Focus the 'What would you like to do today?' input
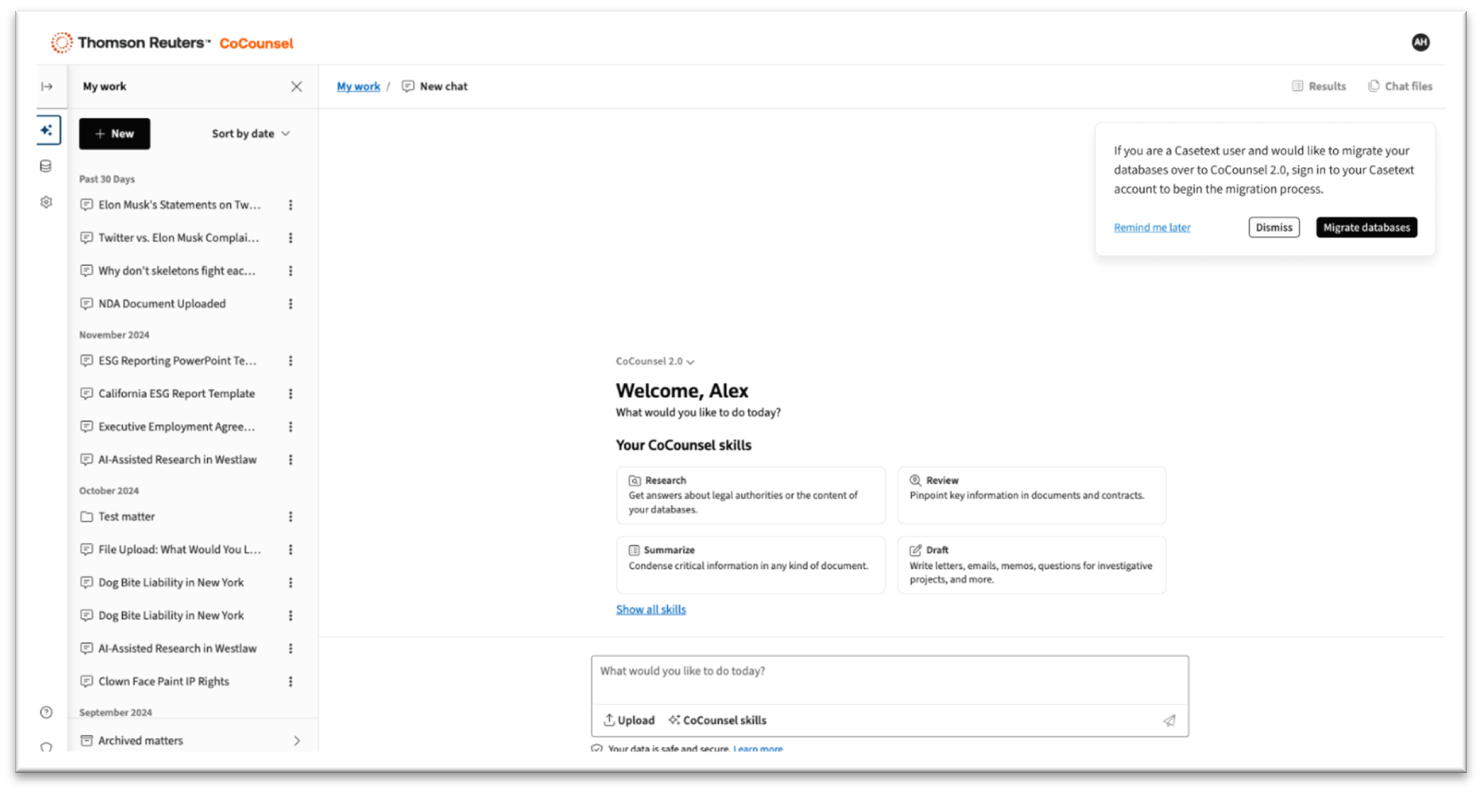The image size is (1482, 793). click(890, 679)
